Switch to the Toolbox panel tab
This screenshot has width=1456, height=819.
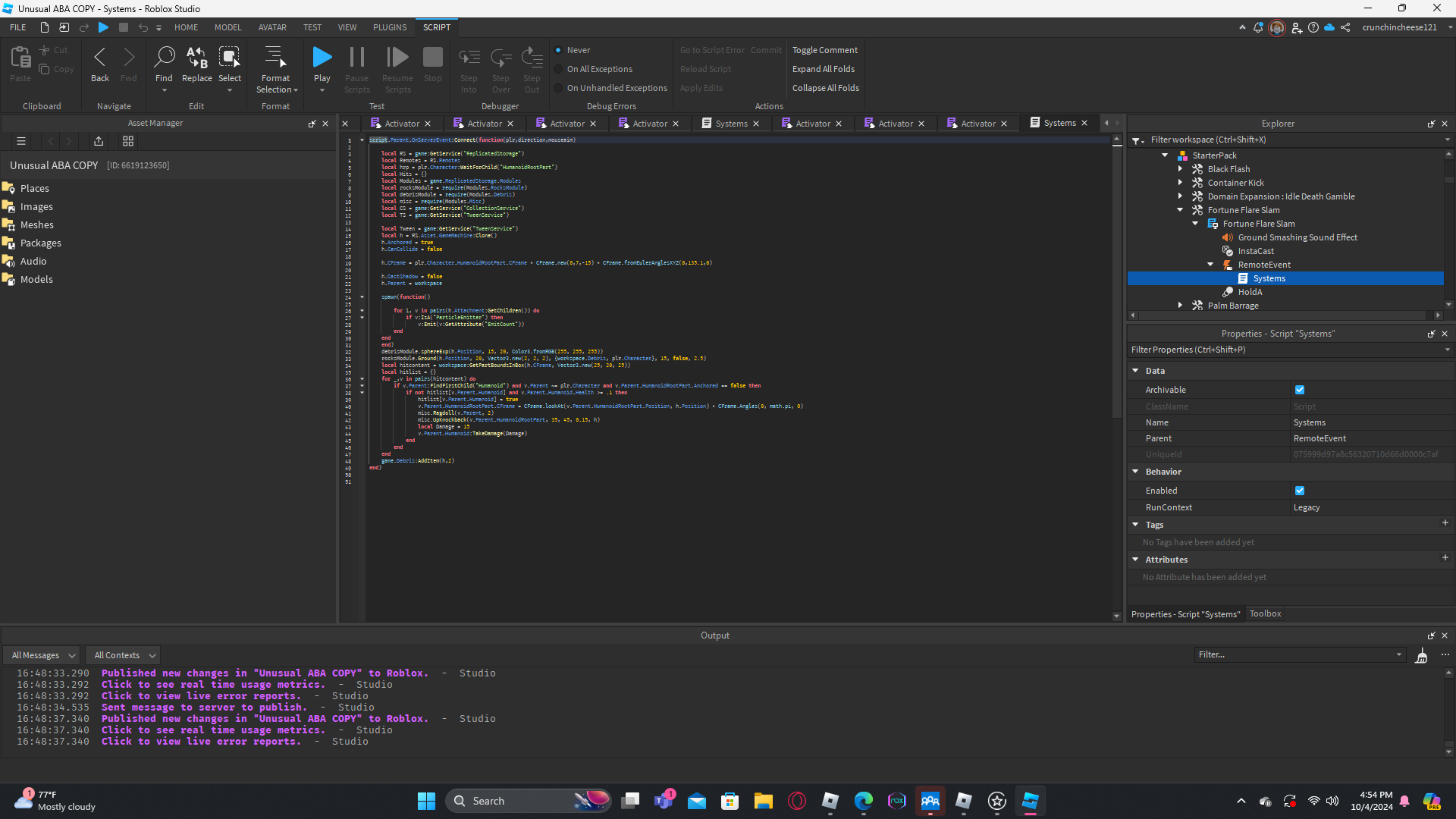coord(1265,614)
